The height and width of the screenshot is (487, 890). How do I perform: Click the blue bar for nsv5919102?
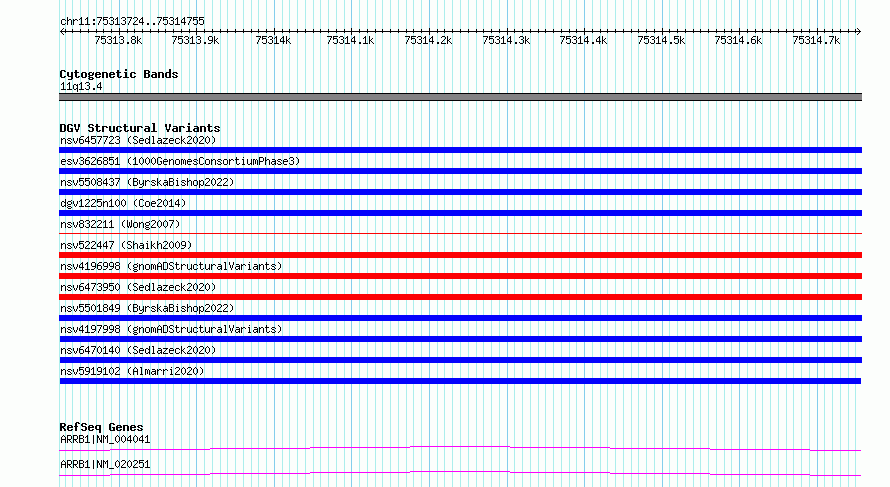460,381
